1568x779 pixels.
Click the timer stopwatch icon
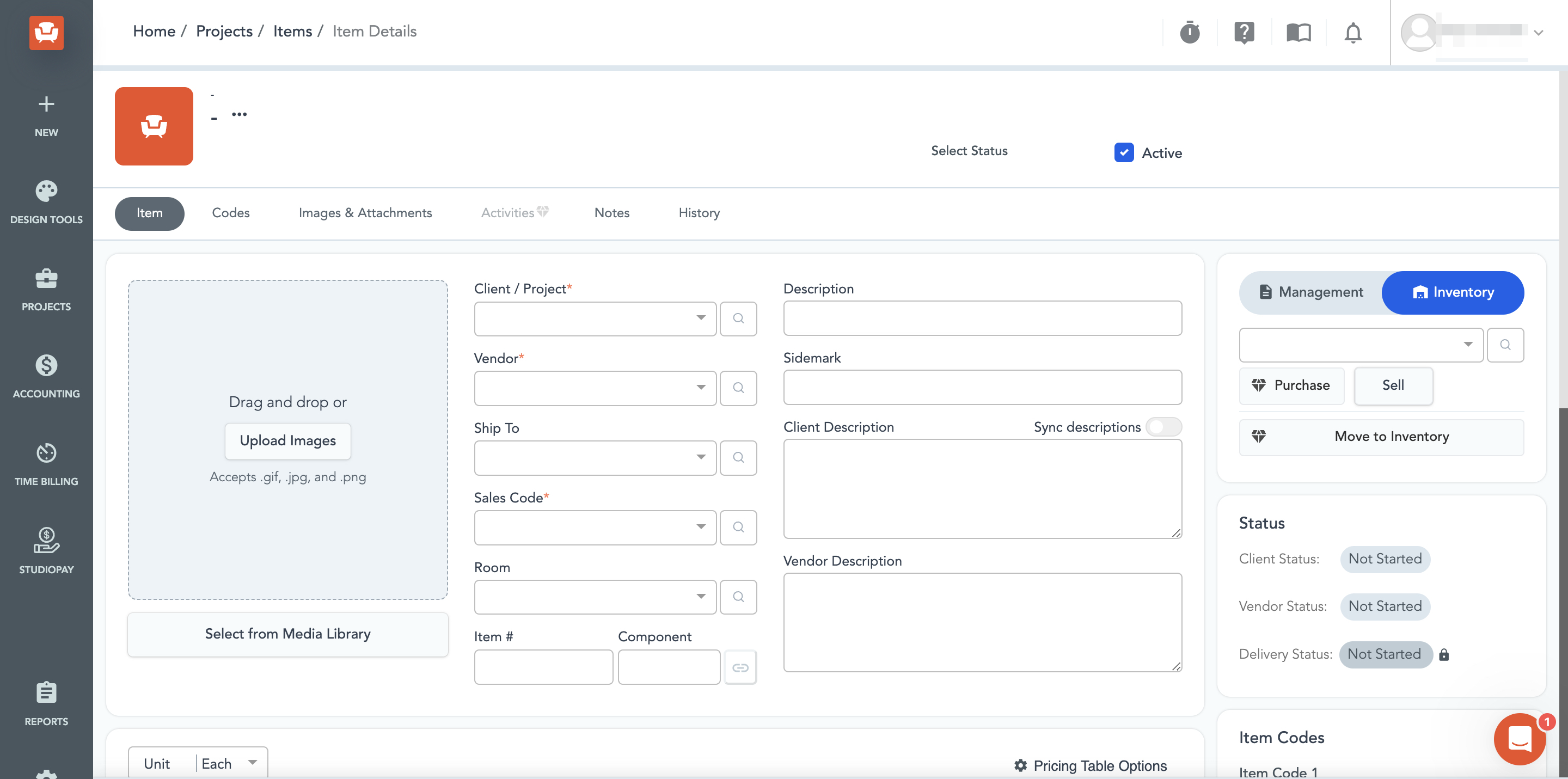(1190, 32)
